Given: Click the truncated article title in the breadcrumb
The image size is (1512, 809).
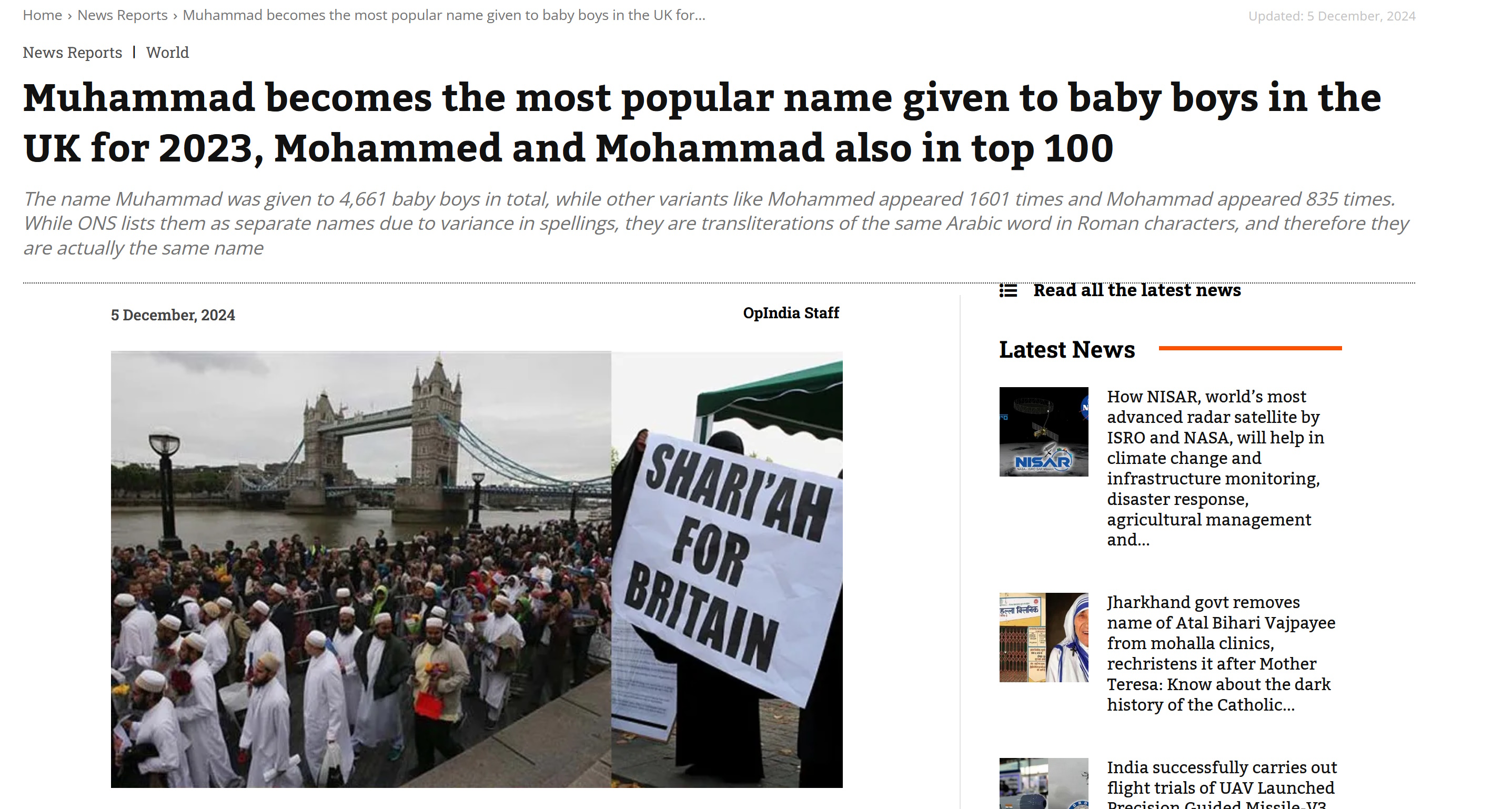Looking at the screenshot, I should pyautogui.click(x=443, y=15).
